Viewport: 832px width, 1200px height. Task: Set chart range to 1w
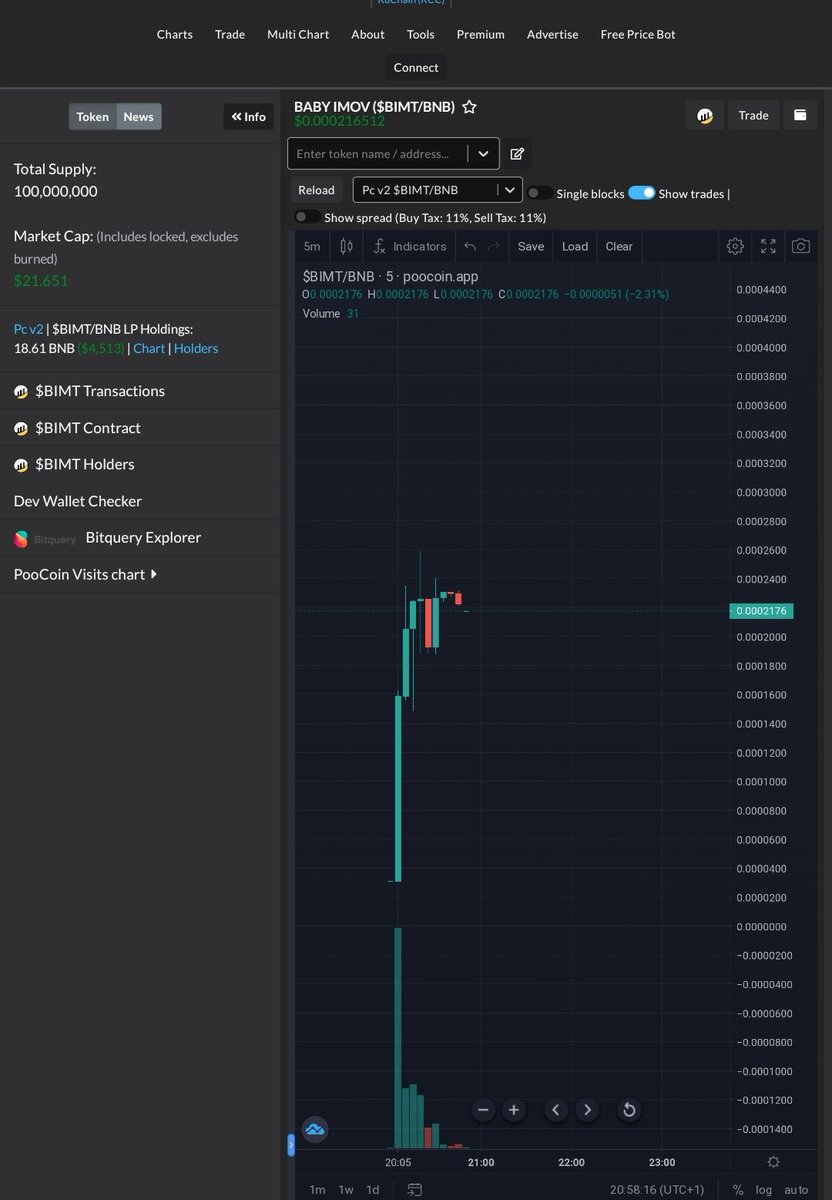click(x=346, y=1190)
